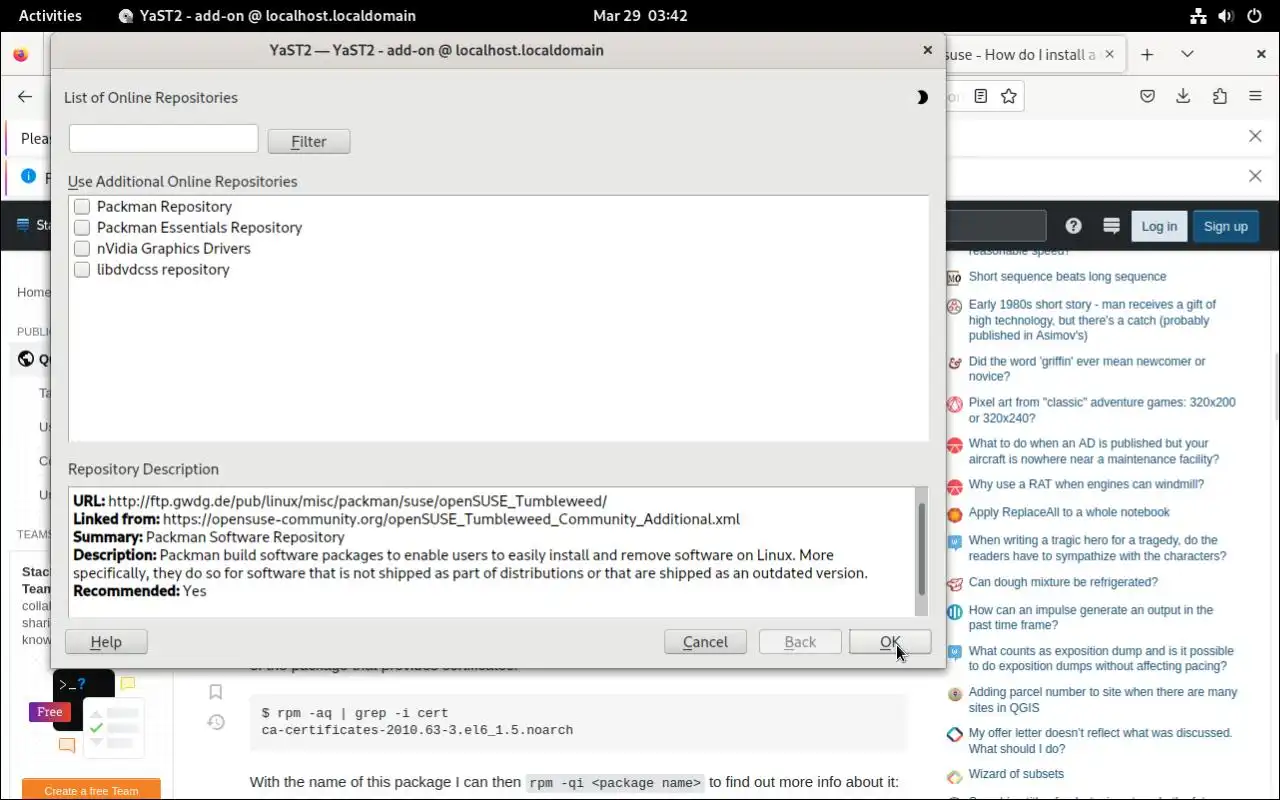Close the Firefox window
This screenshot has height=800, width=1280.
(1261, 55)
